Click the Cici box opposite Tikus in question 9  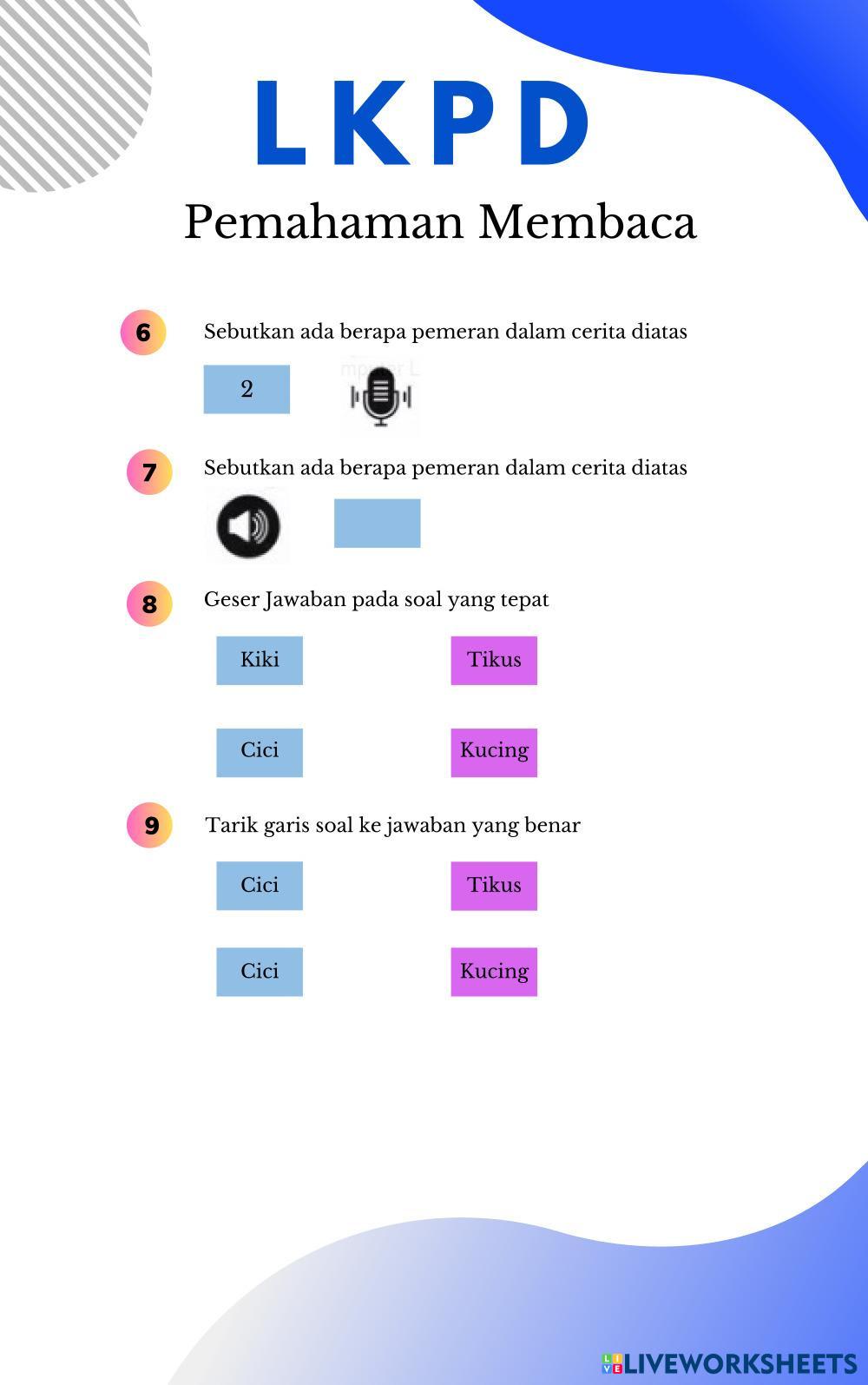(x=260, y=886)
